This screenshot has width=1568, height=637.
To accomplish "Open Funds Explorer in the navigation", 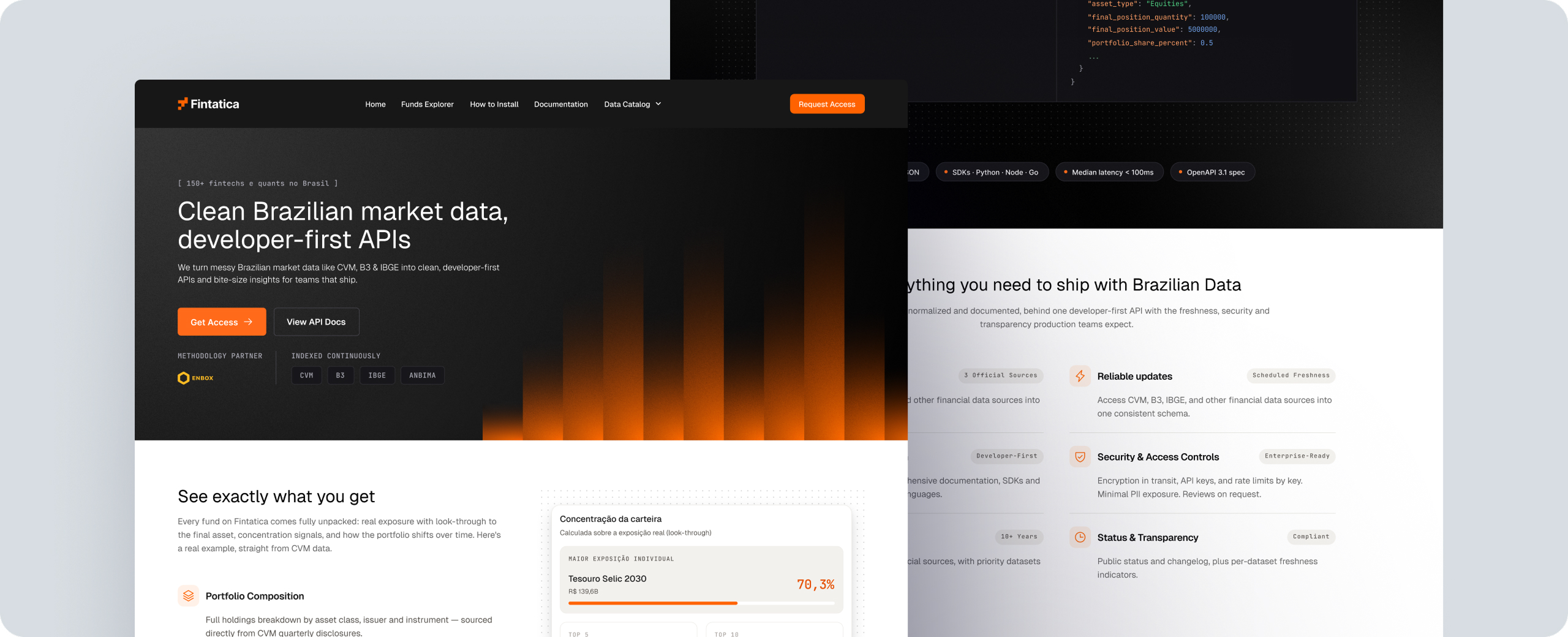I will pos(428,104).
